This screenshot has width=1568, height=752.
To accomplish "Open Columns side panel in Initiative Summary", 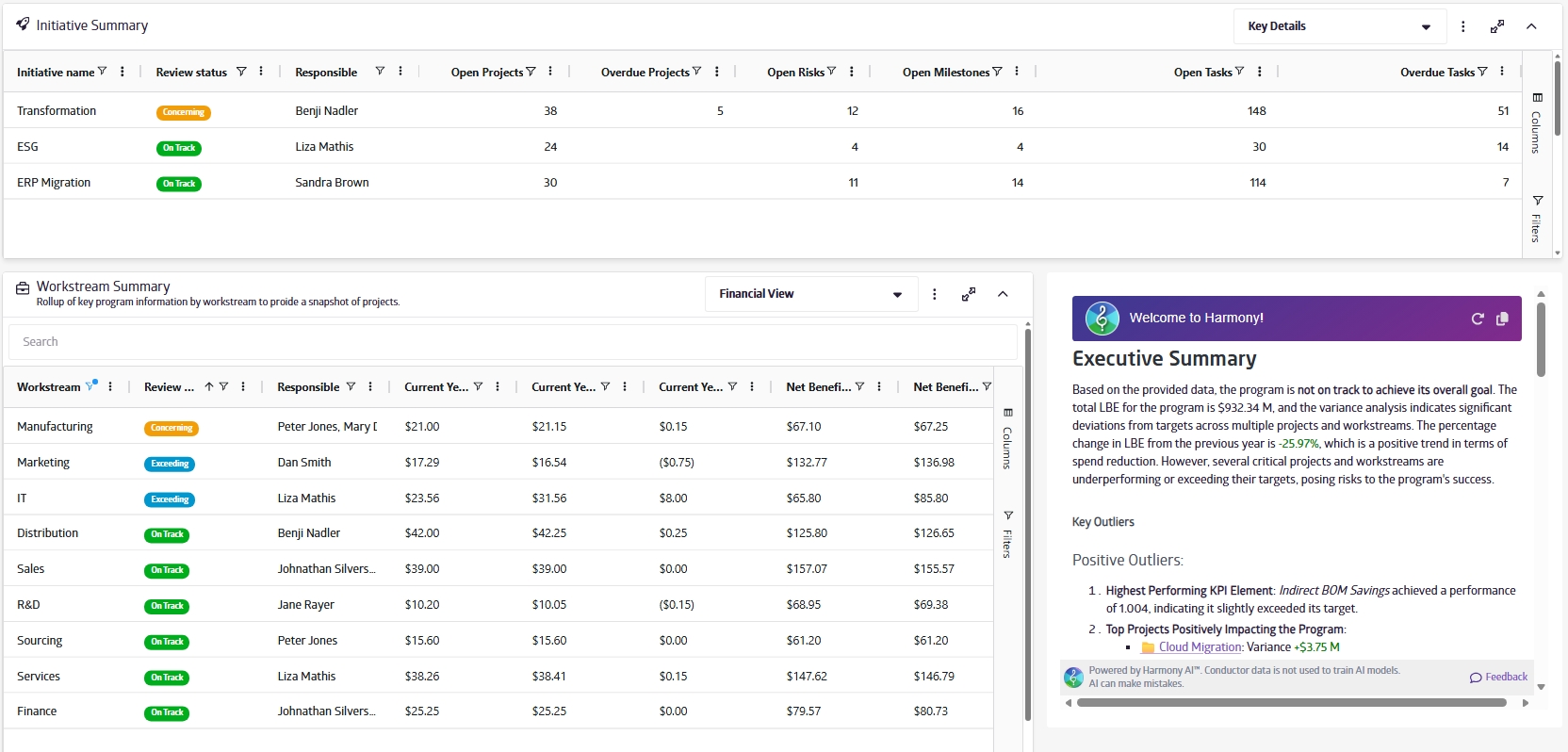I will pyautogui.click(x=1537, y=123).
